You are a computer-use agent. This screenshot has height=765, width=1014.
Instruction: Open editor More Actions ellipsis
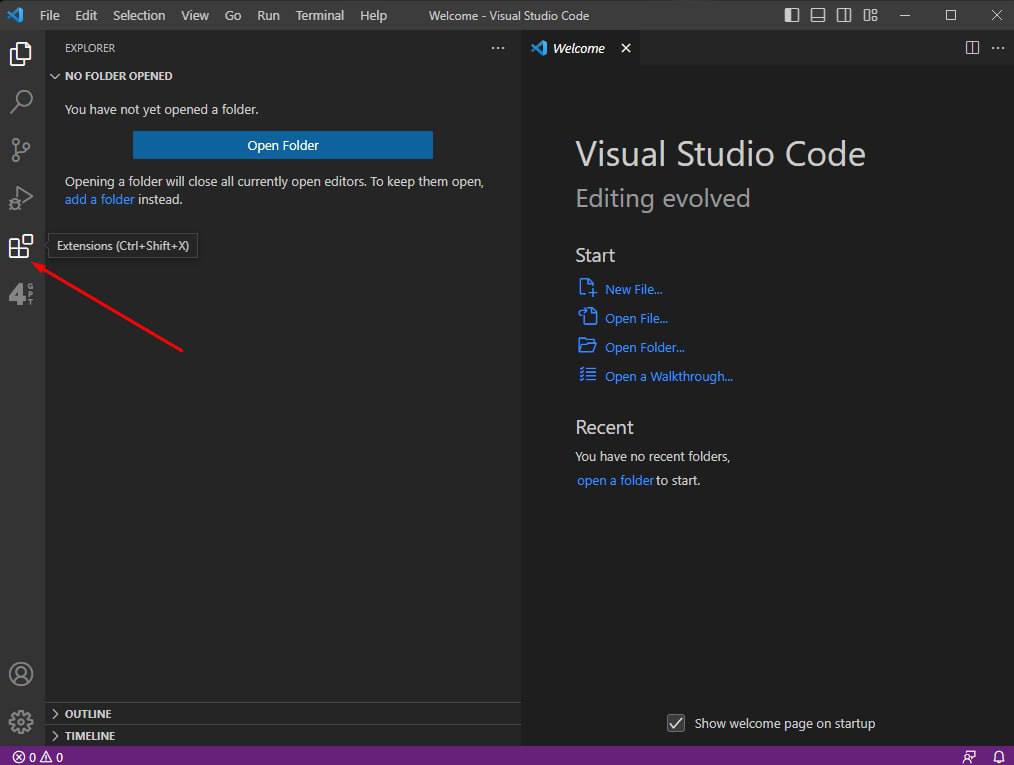[998, 48]
